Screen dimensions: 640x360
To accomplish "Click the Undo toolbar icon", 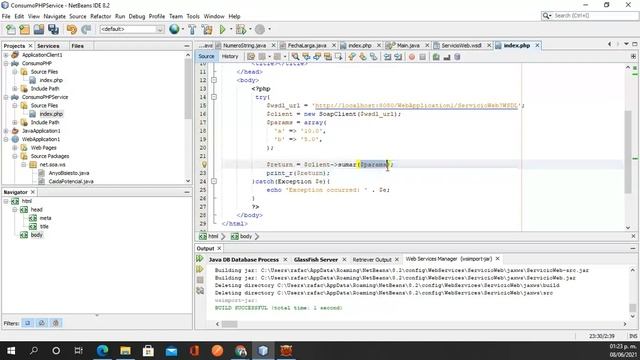I will click(71, 29).
